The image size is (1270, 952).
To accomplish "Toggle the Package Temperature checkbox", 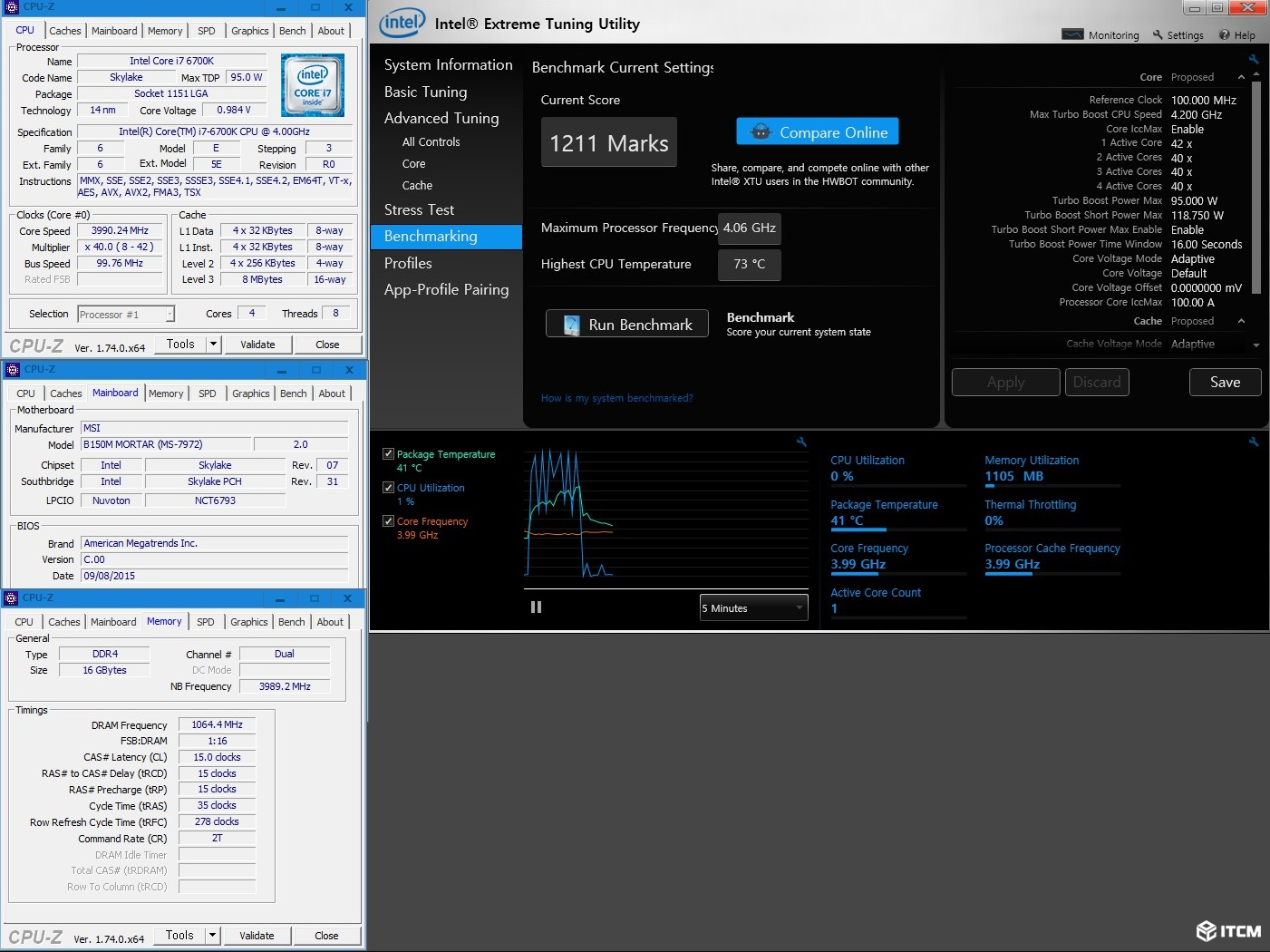I will coord(388,453).
